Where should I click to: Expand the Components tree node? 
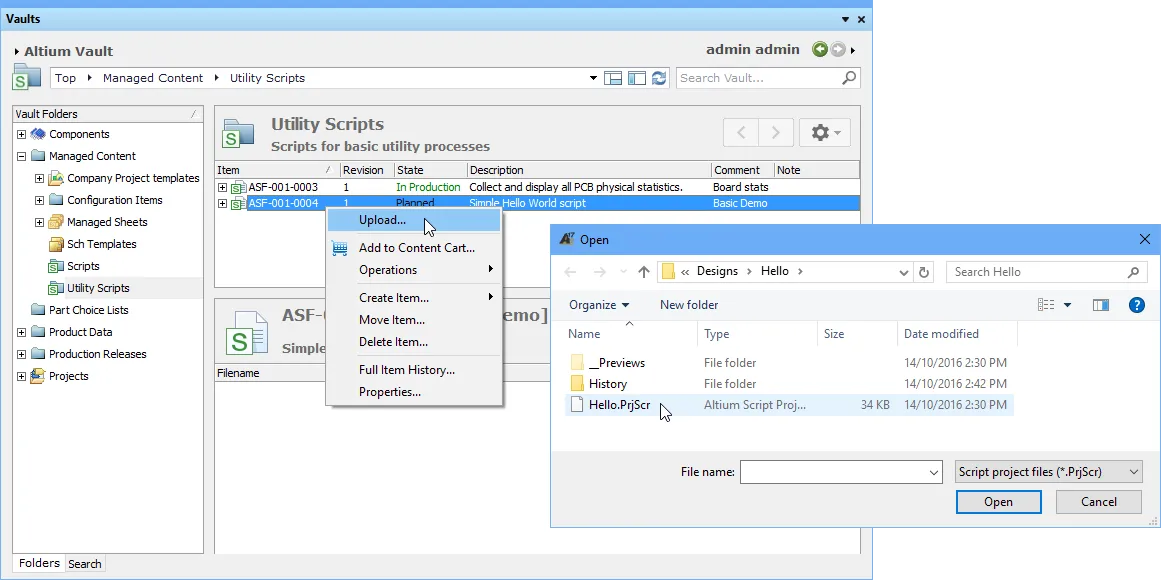click(21, 135)
